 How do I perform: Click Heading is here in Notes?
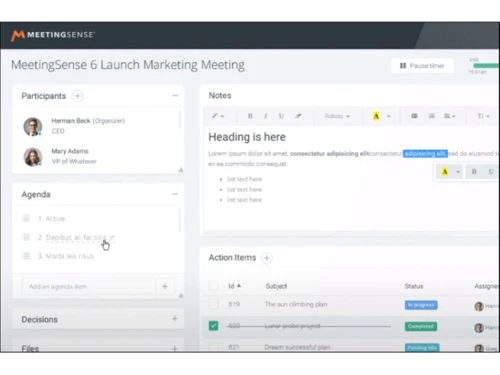[247, 137]
